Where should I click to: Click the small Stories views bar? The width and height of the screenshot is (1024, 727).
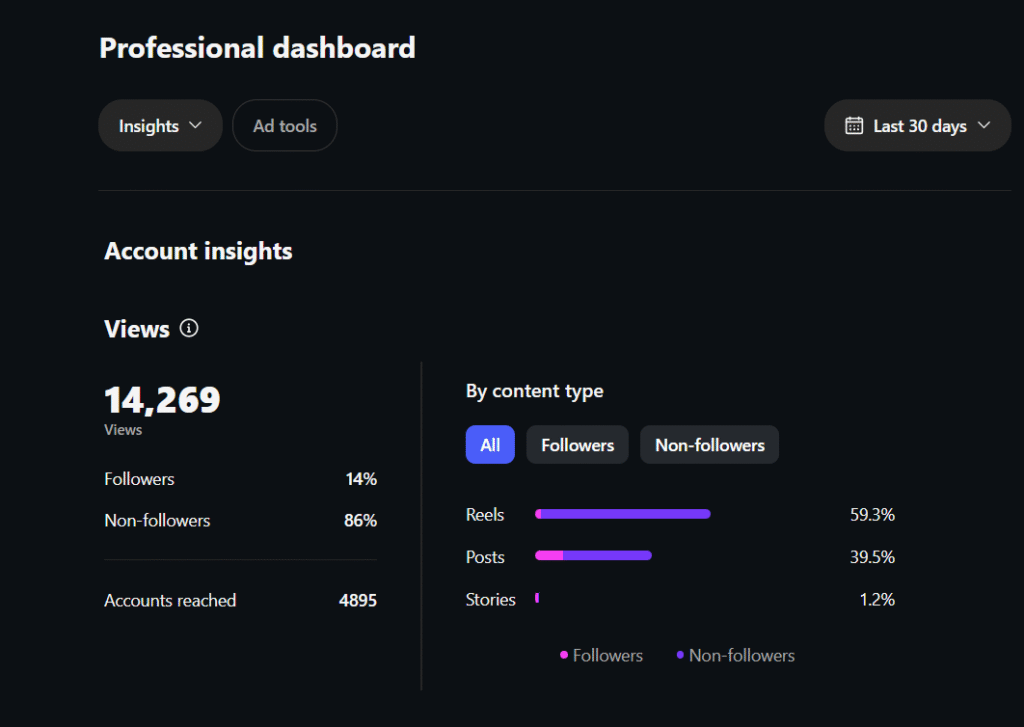537,598
